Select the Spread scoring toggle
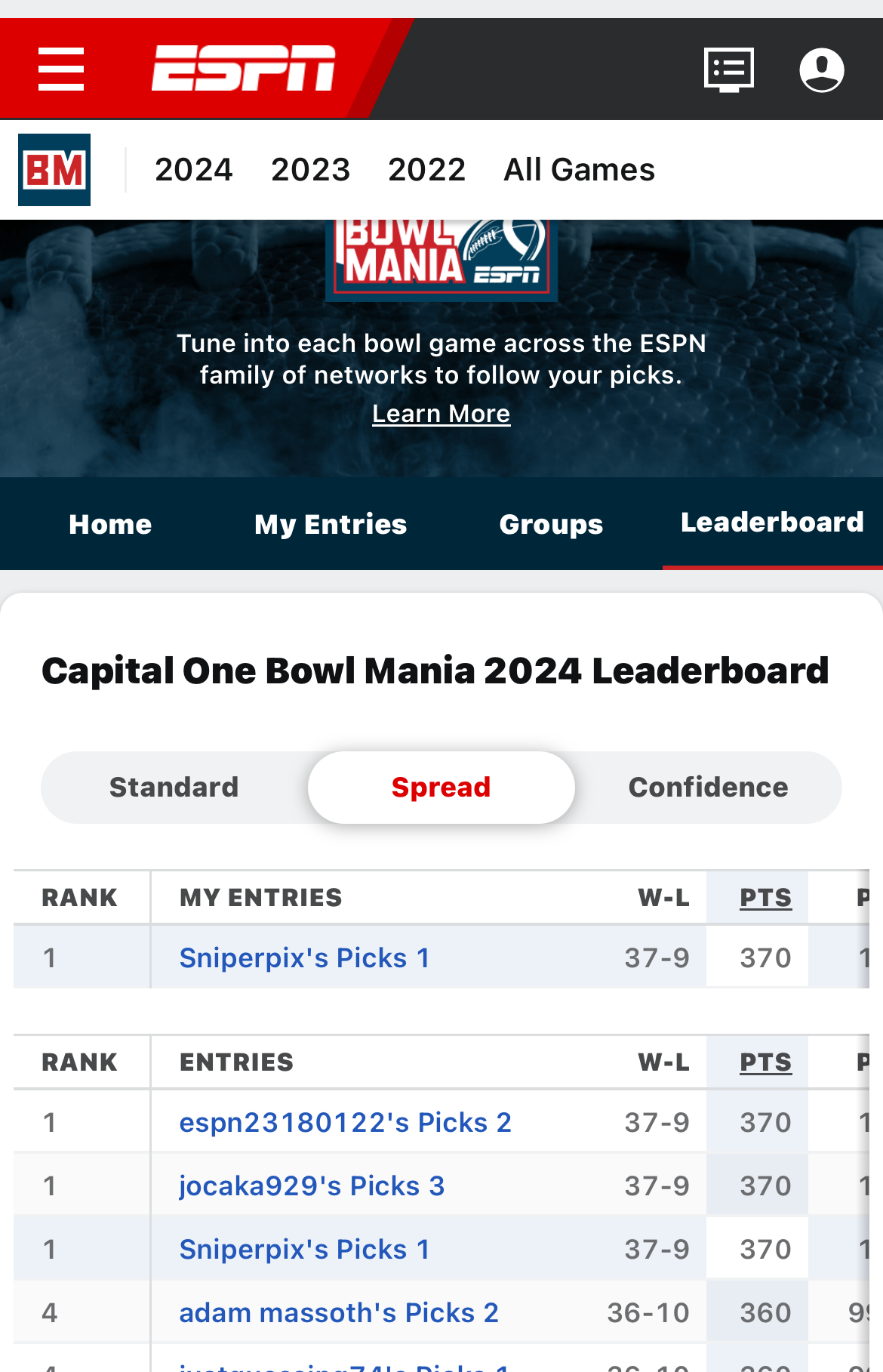This screenshot has height=1372, width=883. pos(441,788)
